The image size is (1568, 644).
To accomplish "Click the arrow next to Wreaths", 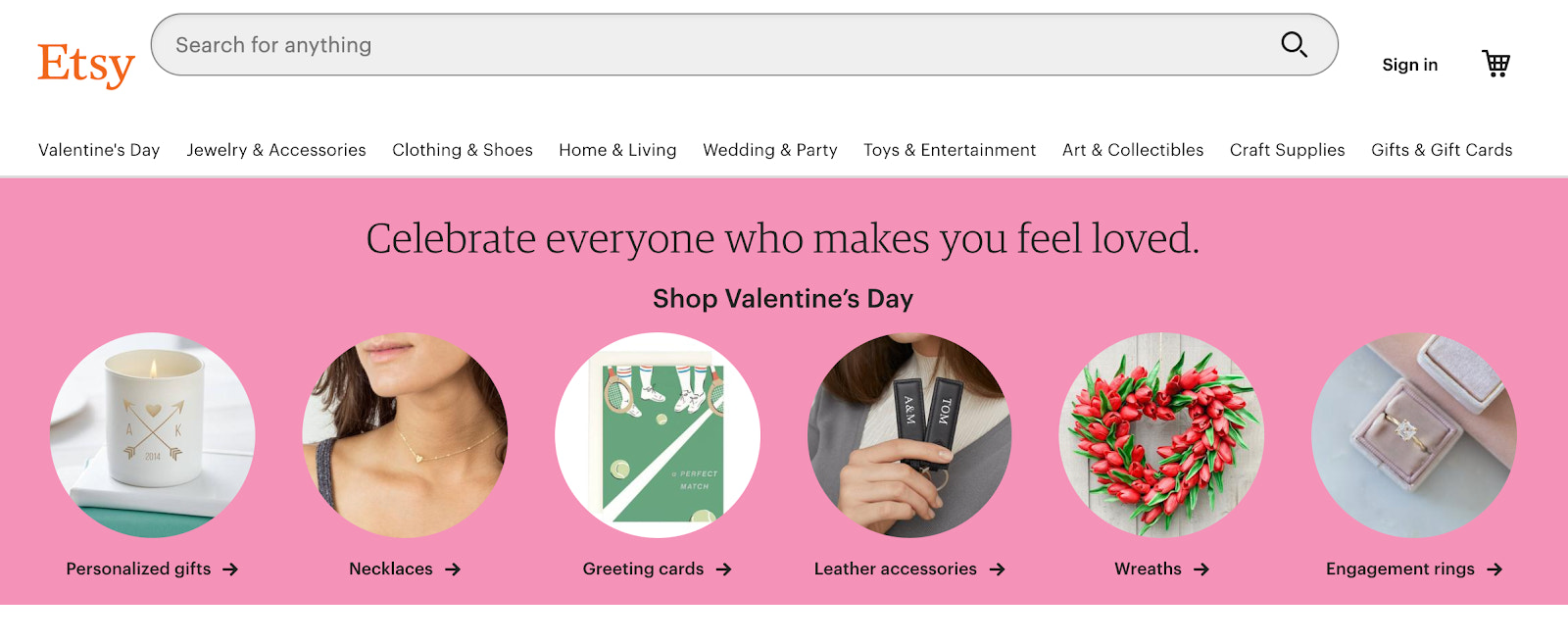I will [x=1203, y=569].
